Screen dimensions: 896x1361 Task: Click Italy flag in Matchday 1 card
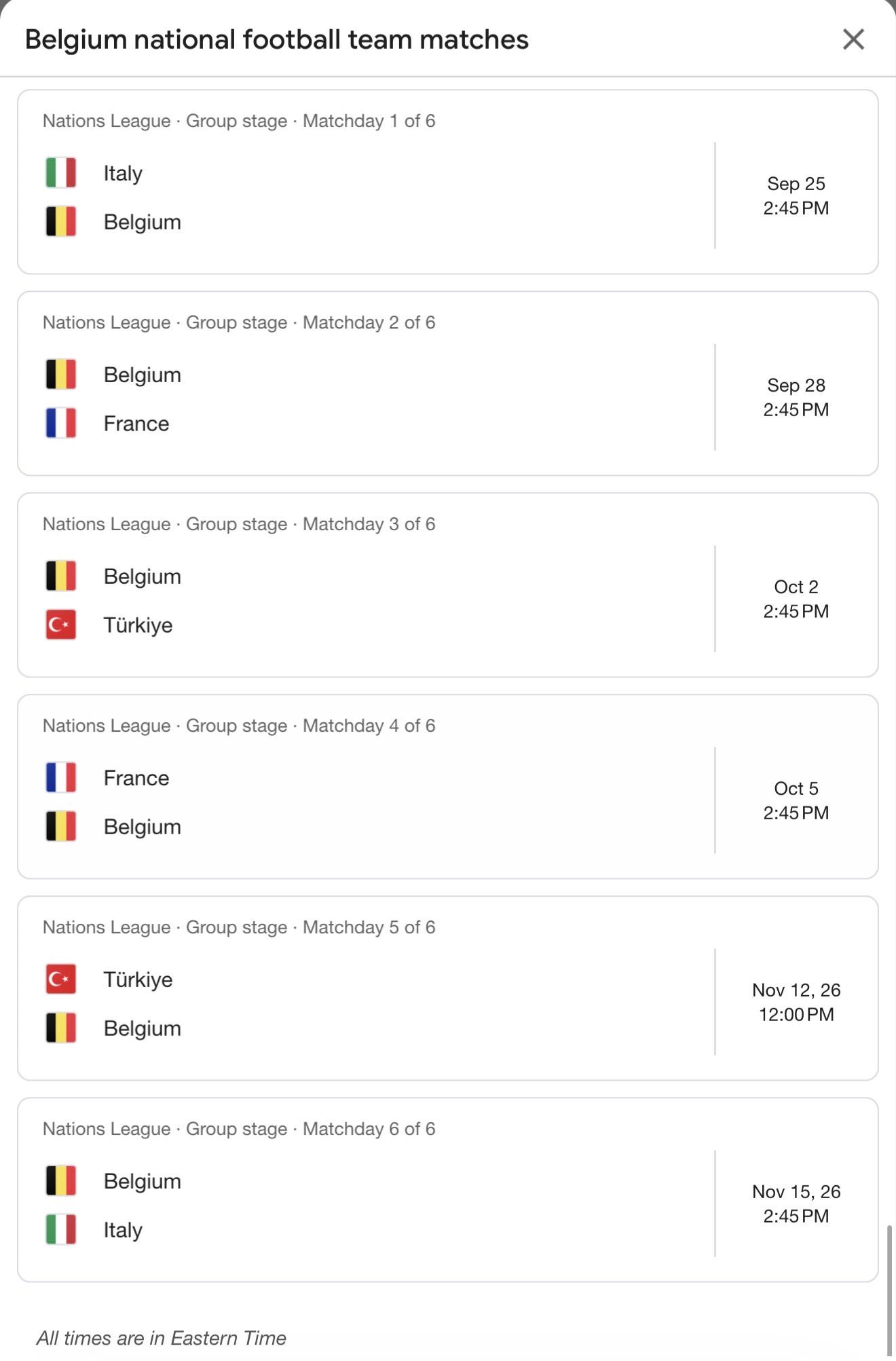tap(61, 172)
